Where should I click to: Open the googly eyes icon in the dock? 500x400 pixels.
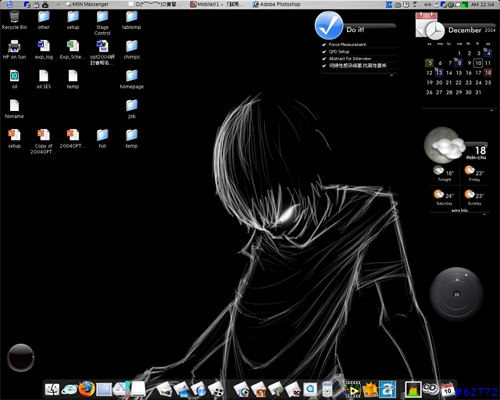coord(431,388)
